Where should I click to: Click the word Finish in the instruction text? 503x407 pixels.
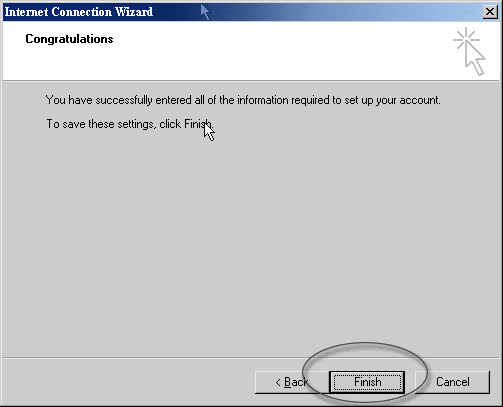[x=198, y=124]
